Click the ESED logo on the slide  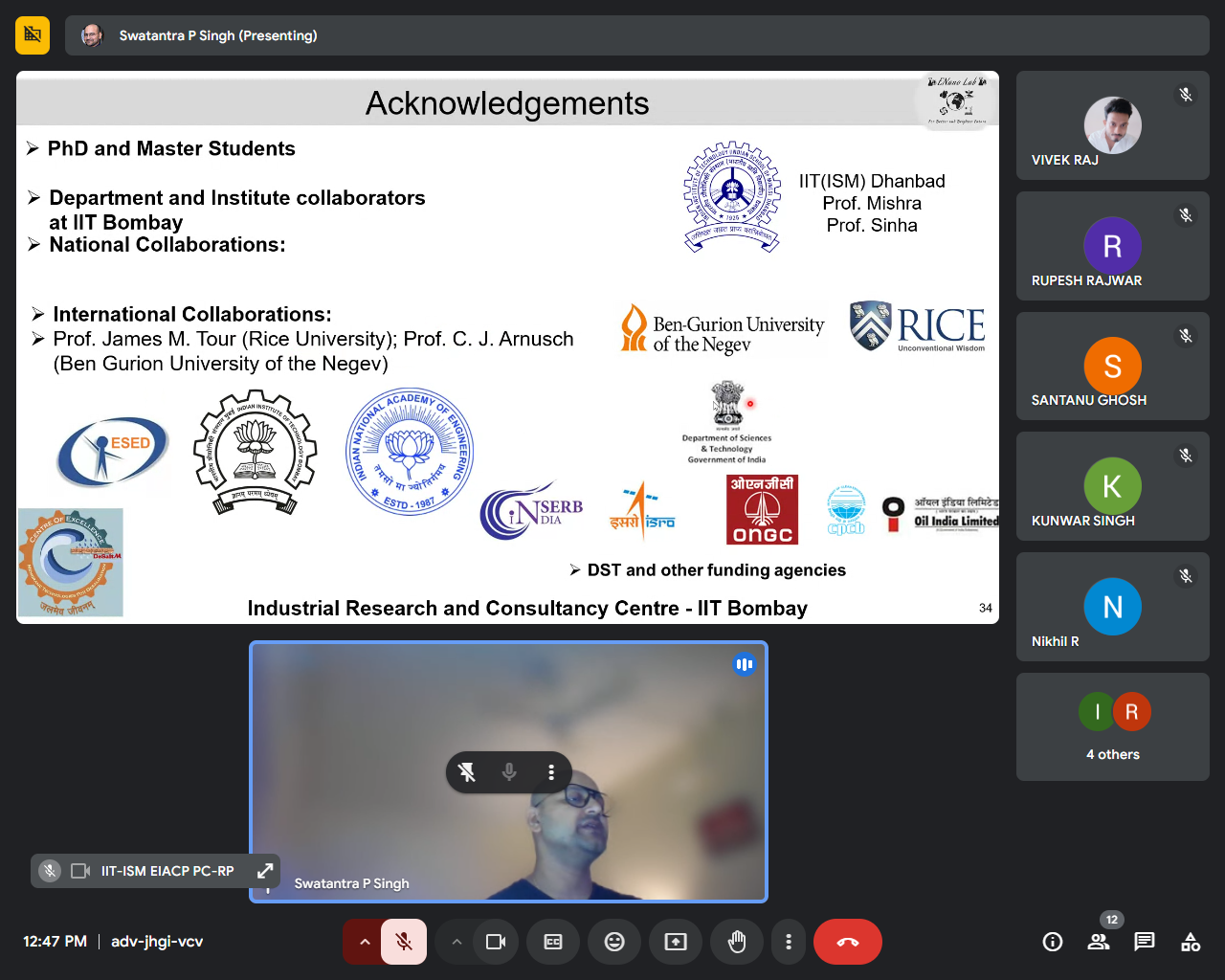pos(113,451)
